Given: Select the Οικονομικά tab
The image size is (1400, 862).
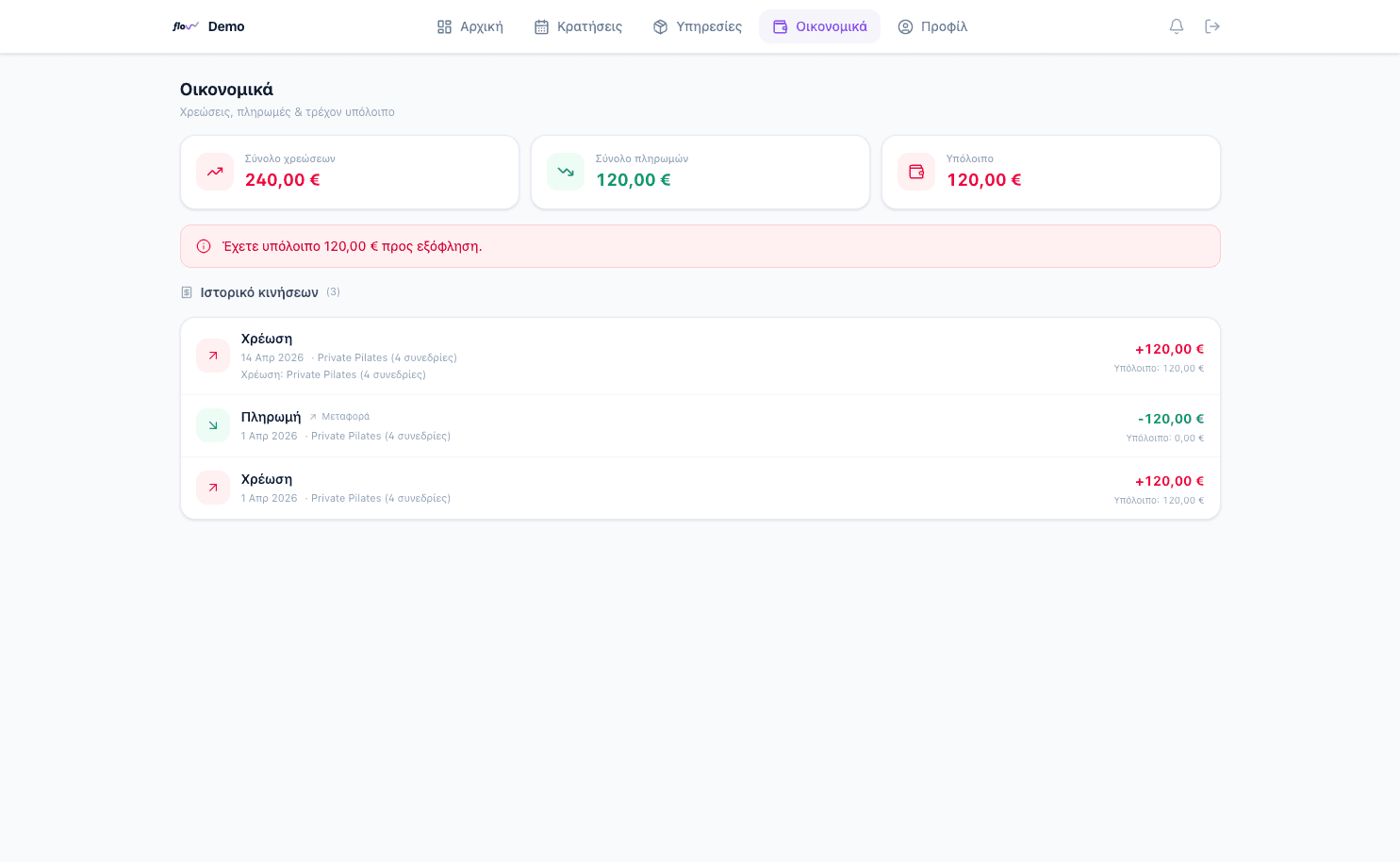Looking at the screenshot, I should pyautogui.click(x=819, y=26).
